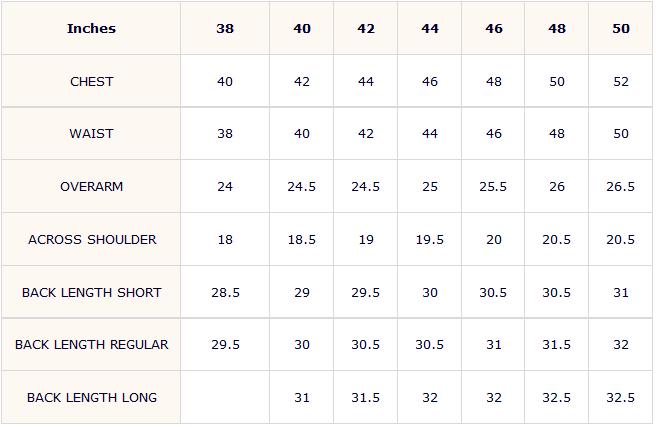Click the empty back length long cell

coord(225,397)
